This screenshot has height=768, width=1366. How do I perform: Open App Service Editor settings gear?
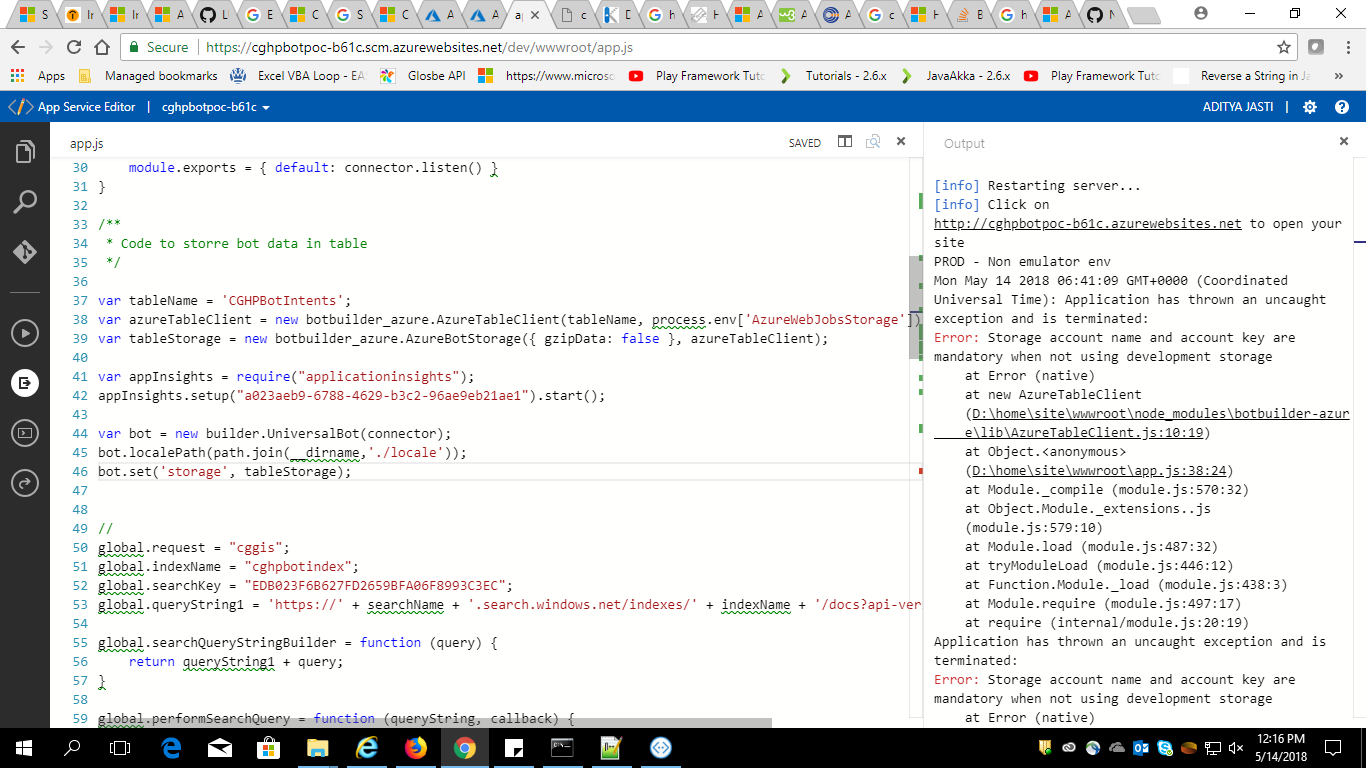click(1310, 107)
